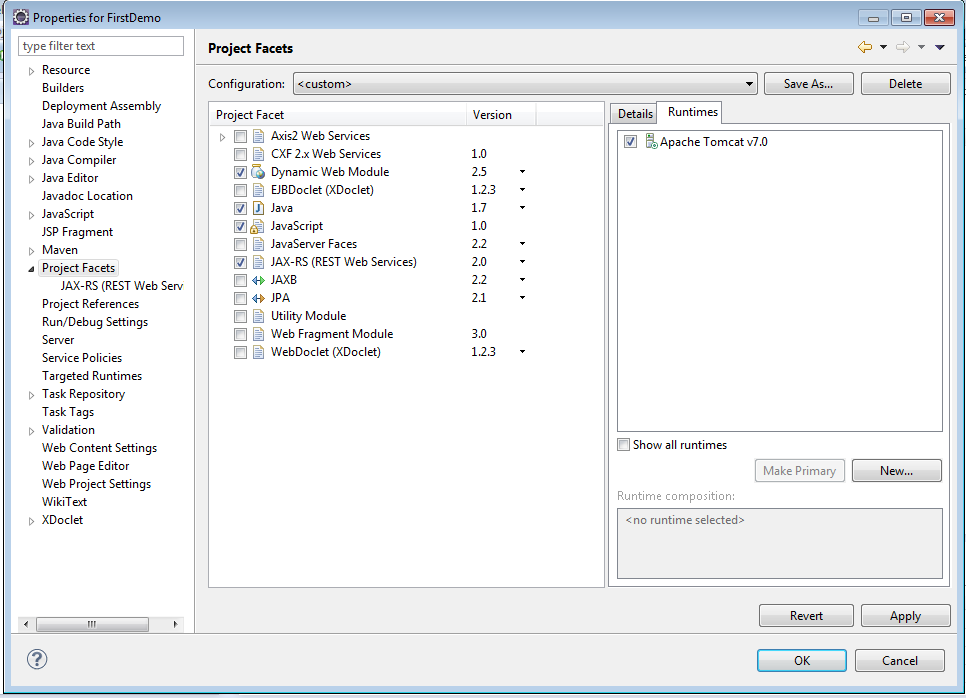The image size is (970, 698).
Task: Open the Java version dropdown
Action: (x=520, y=207)
